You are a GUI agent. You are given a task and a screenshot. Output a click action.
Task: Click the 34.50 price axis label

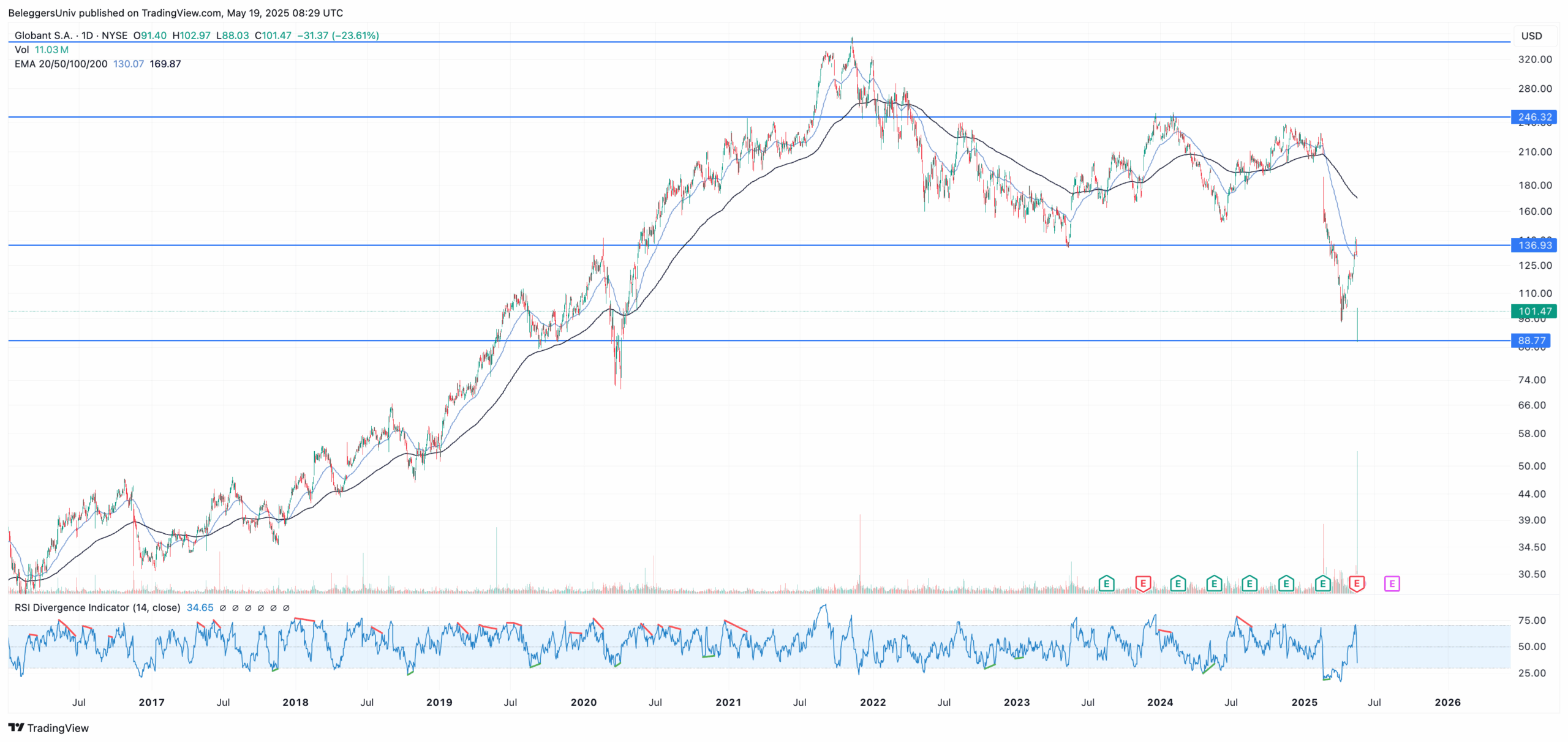point(1532,547)
